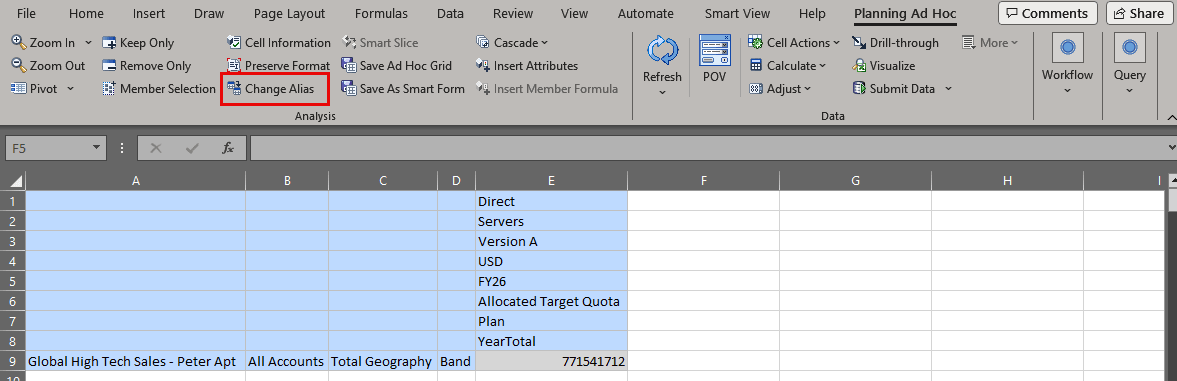Image resolution: width=1177 pixels, height=381 pixels.
Task: Click the Insert Function fx button
Action: [228, 148]
